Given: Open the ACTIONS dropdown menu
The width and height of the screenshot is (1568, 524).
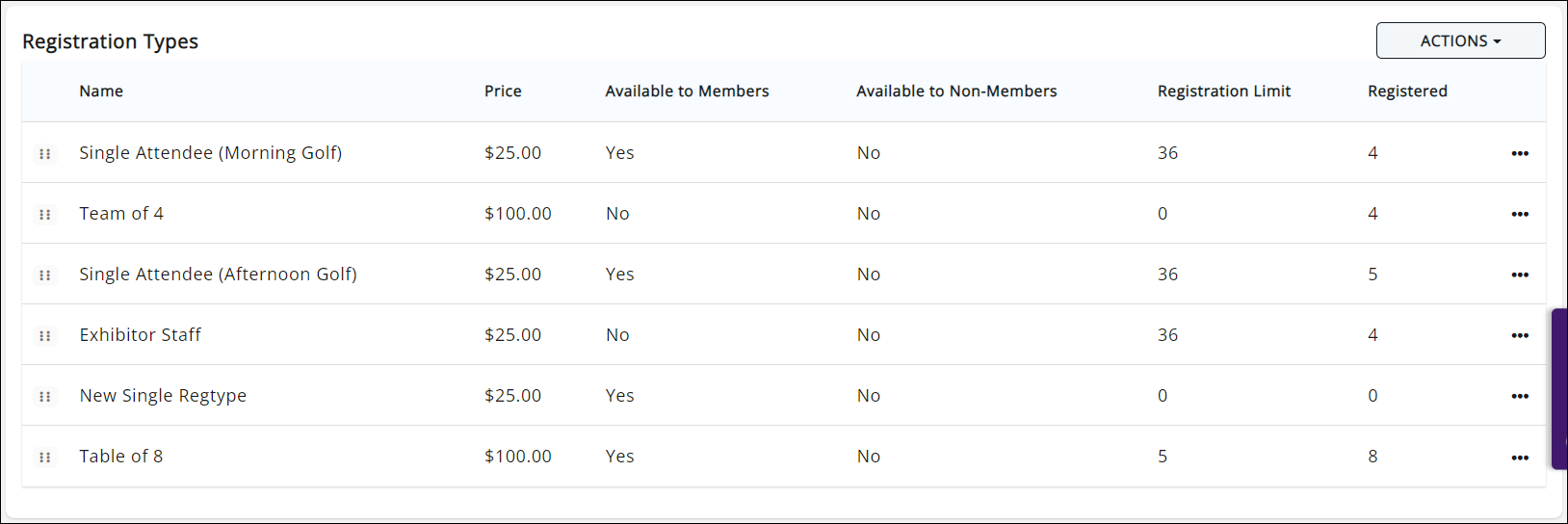Looking at the screenshot, I should (x=1460, y=41).
